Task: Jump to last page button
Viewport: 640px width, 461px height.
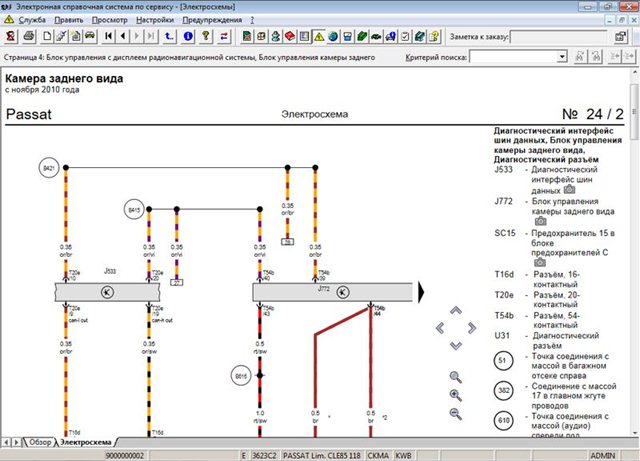Action: (151, 36)
